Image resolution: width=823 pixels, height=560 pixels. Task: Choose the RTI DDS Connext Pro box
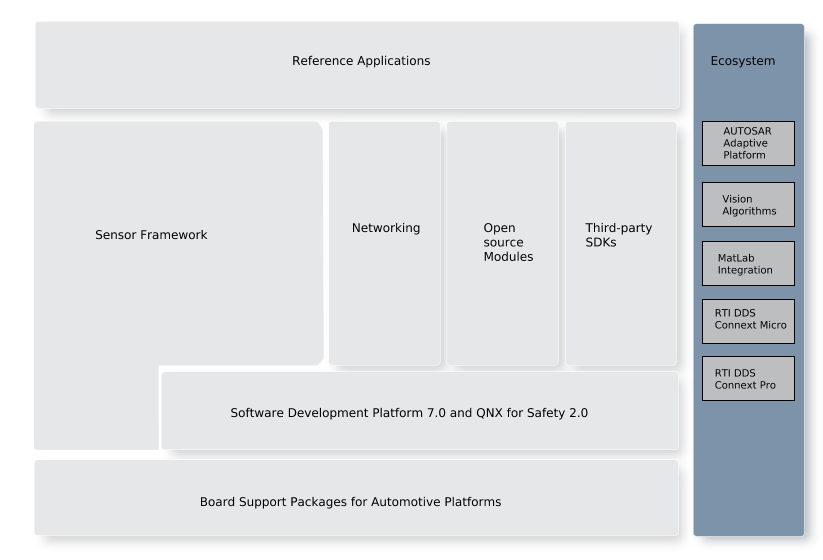click(748, 379)
